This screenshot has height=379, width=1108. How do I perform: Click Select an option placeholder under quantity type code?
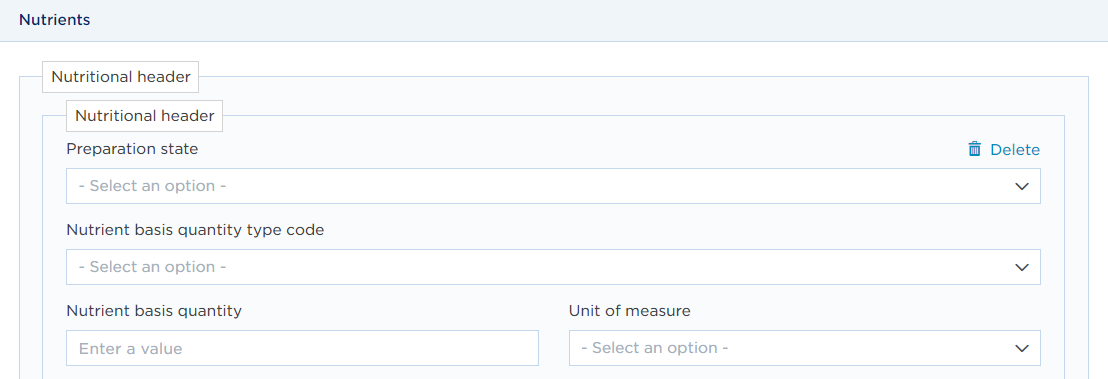[153, 267]
